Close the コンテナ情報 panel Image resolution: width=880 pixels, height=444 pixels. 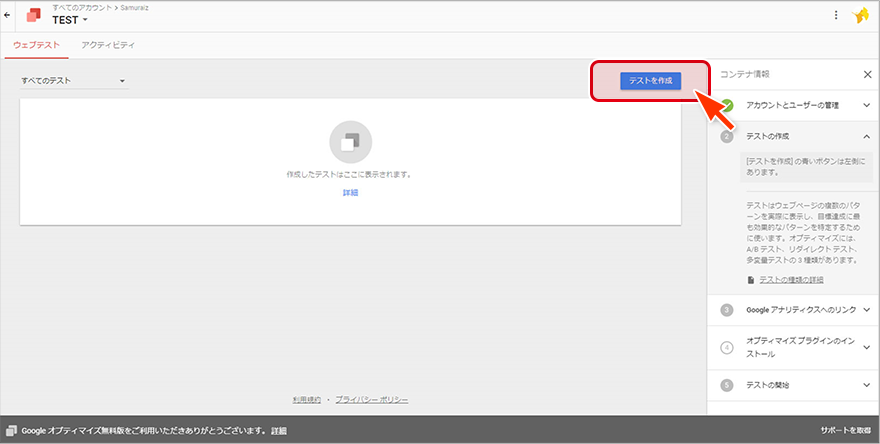[867, 74]
